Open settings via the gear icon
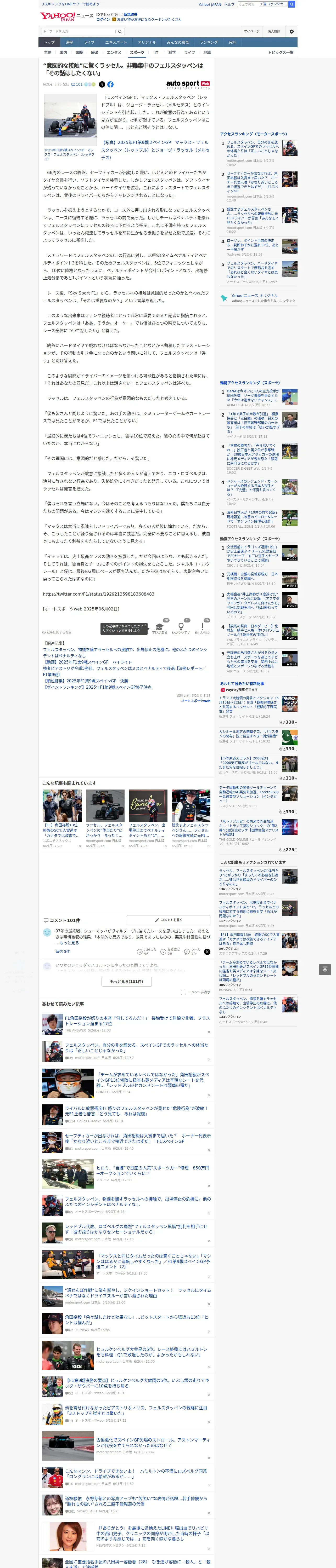The image size is (336, 1568). [x=292, y=32]
